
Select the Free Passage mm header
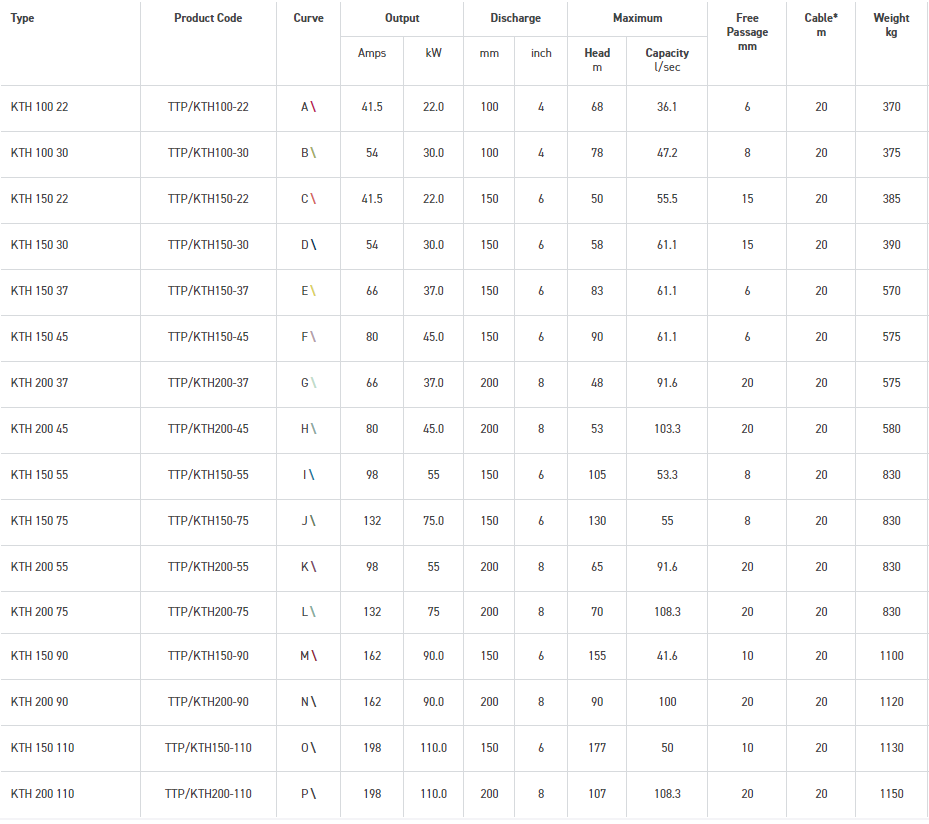[x=746, y=32]
